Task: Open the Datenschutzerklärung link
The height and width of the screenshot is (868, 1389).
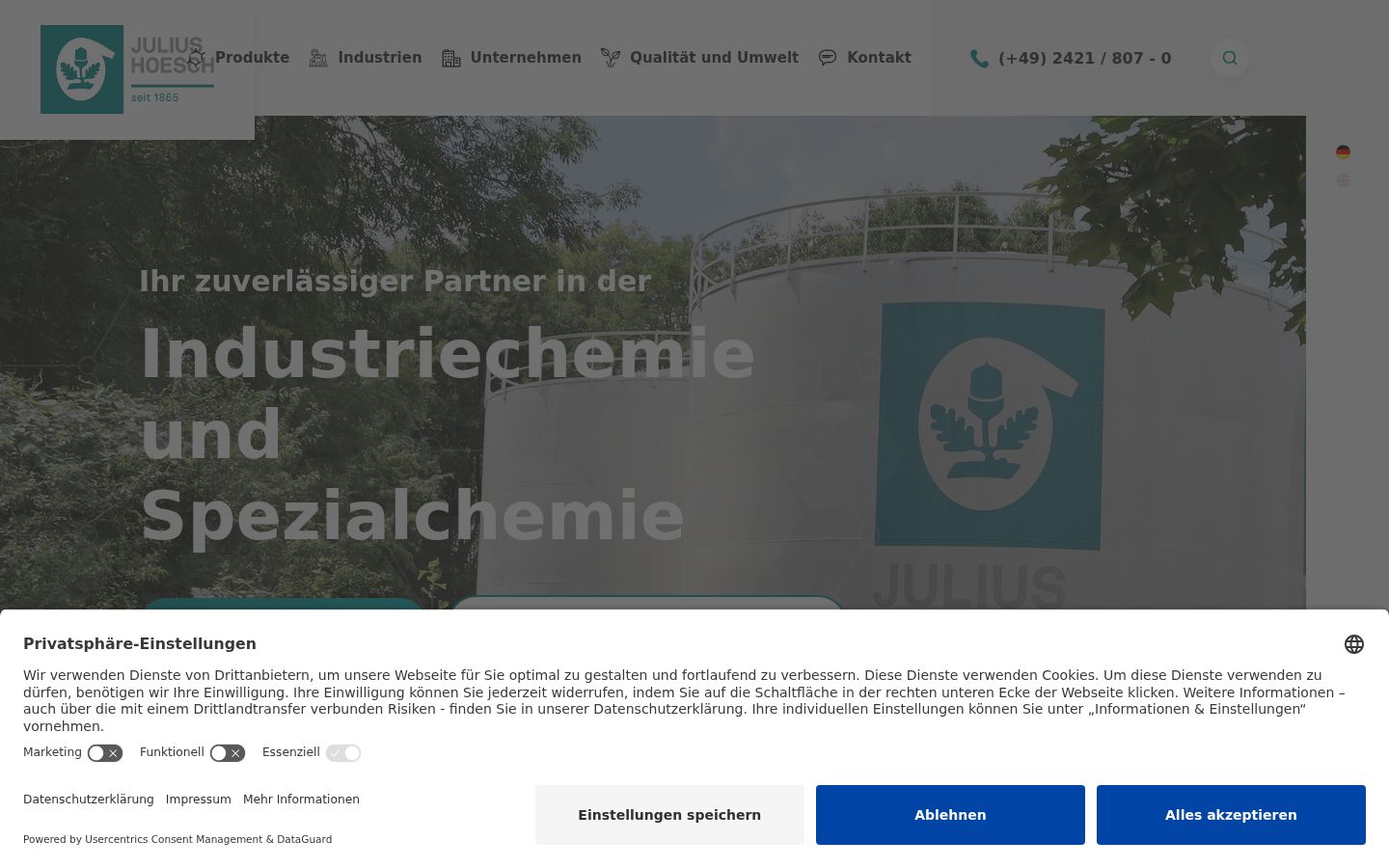Action: (x=89, y=800)
